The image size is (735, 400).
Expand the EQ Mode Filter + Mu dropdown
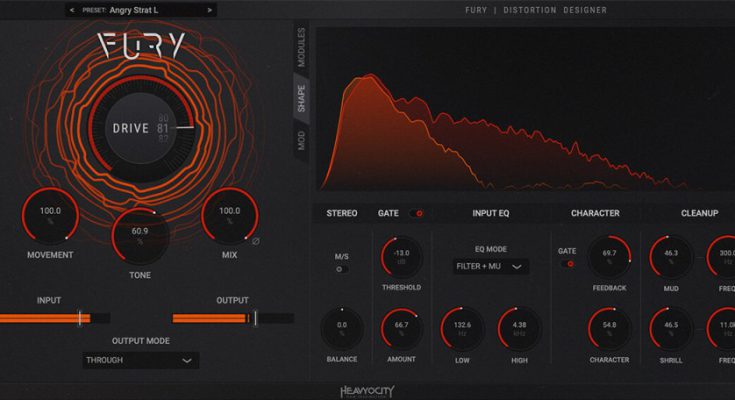coord(489,267)
